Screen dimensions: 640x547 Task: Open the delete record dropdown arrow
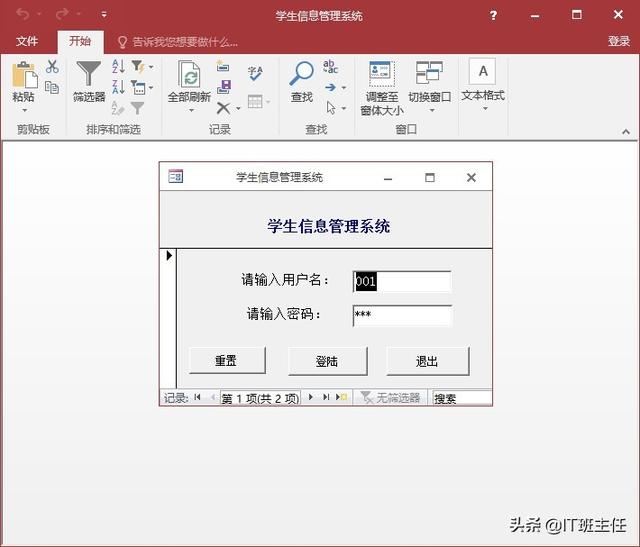point(238,108)
